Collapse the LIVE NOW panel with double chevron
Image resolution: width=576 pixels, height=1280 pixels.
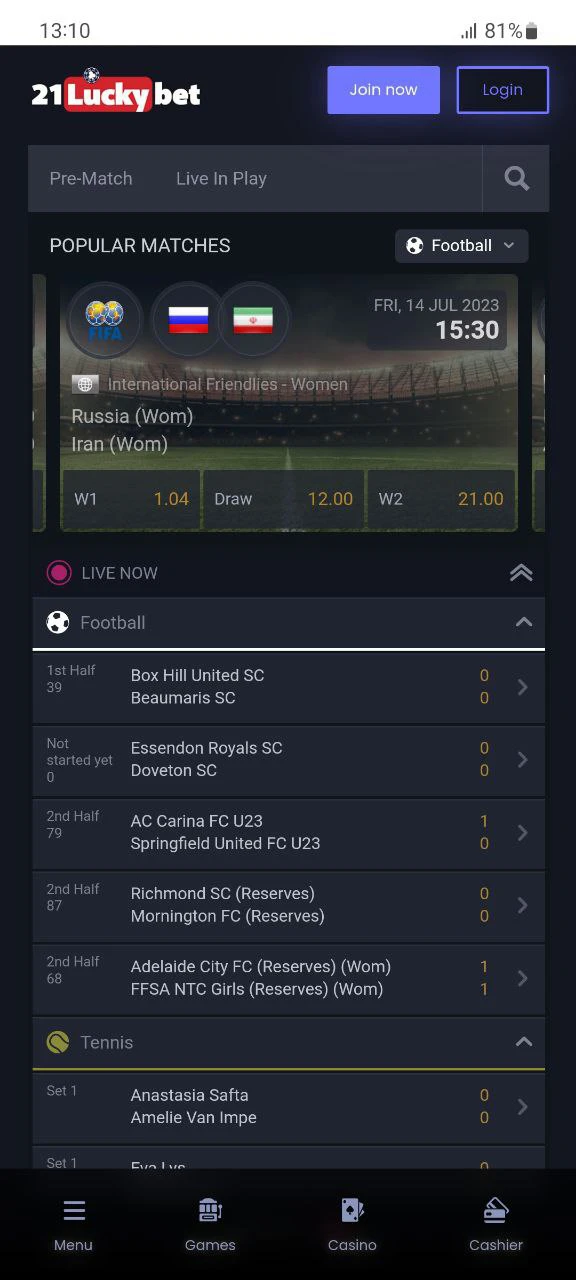pos(521,572)
